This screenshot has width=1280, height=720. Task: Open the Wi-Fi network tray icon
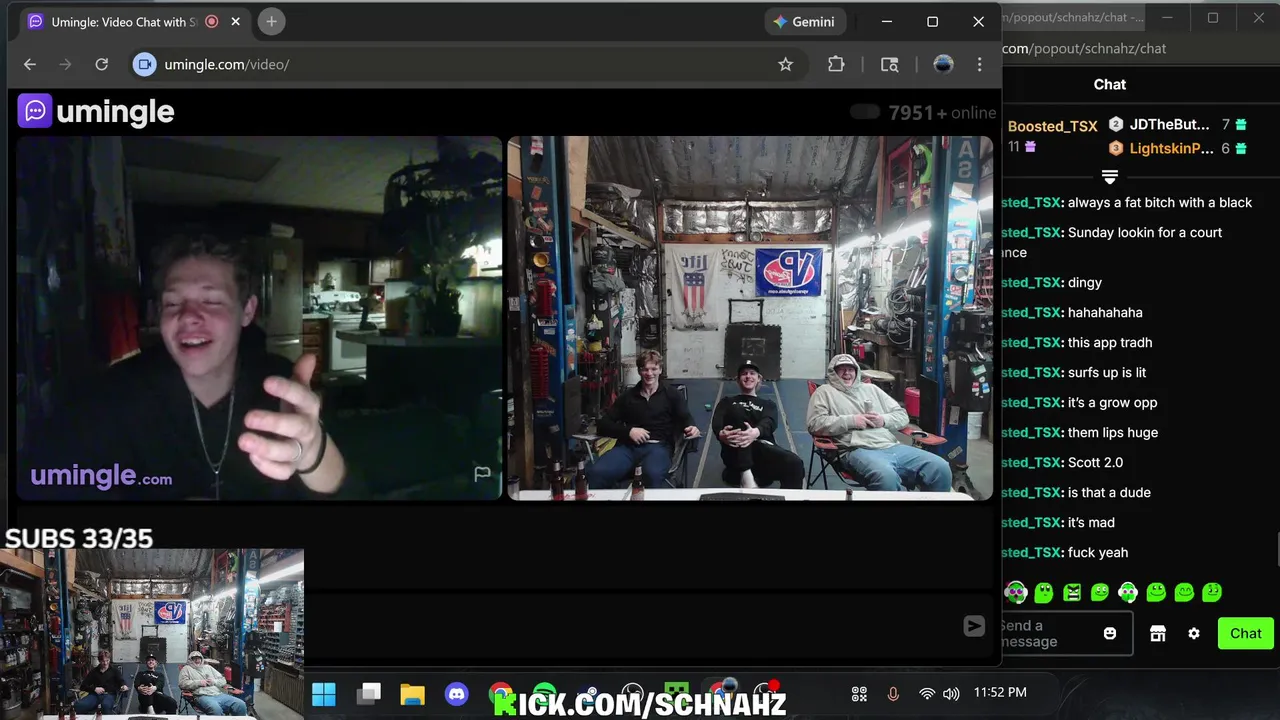pos(927,693)
